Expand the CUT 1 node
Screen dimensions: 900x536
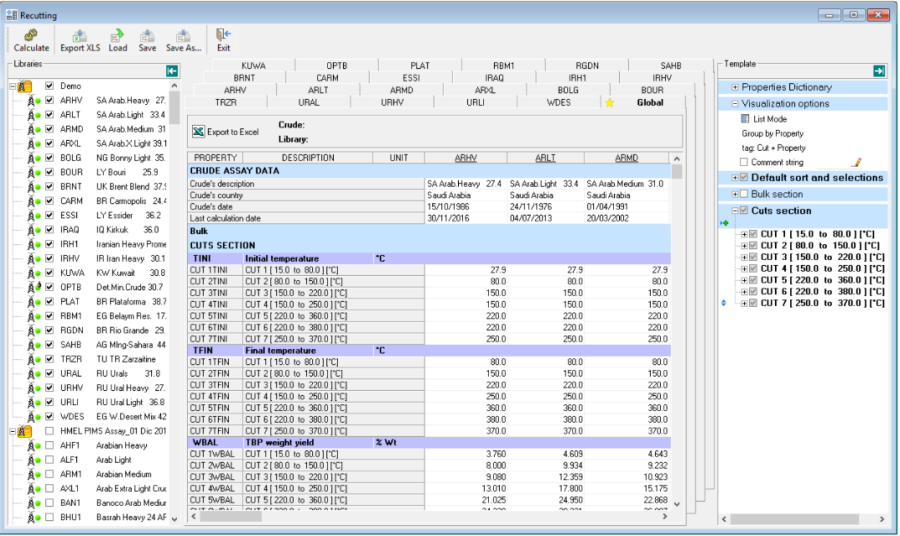(x=744, y=234)
